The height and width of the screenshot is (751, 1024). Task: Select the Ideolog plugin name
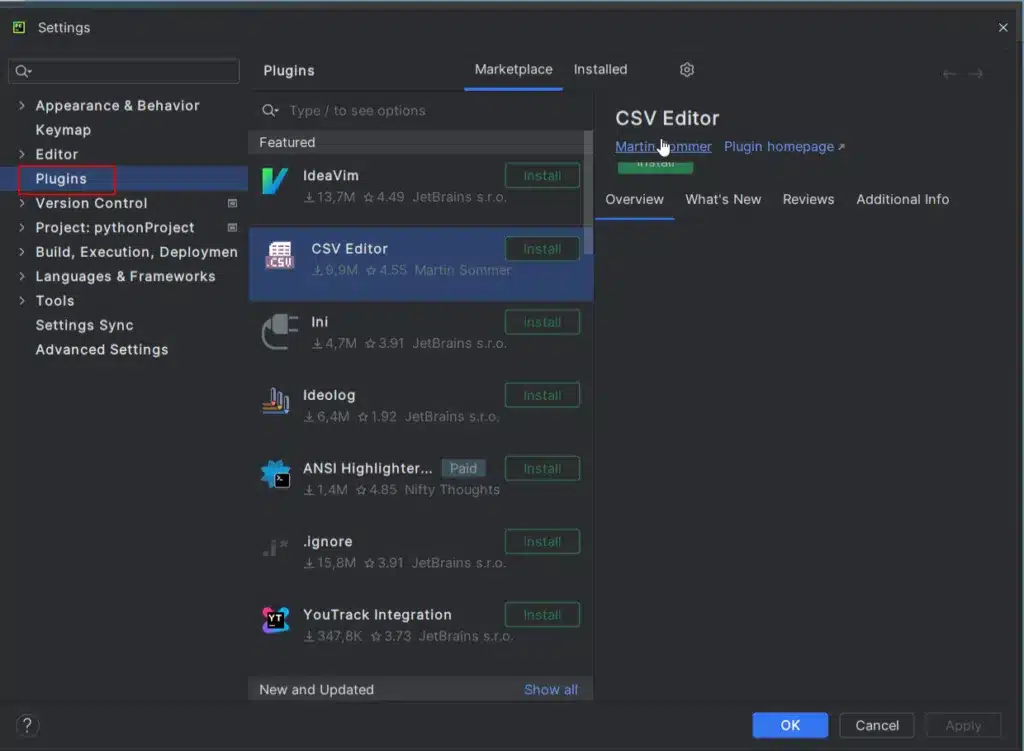329,395
